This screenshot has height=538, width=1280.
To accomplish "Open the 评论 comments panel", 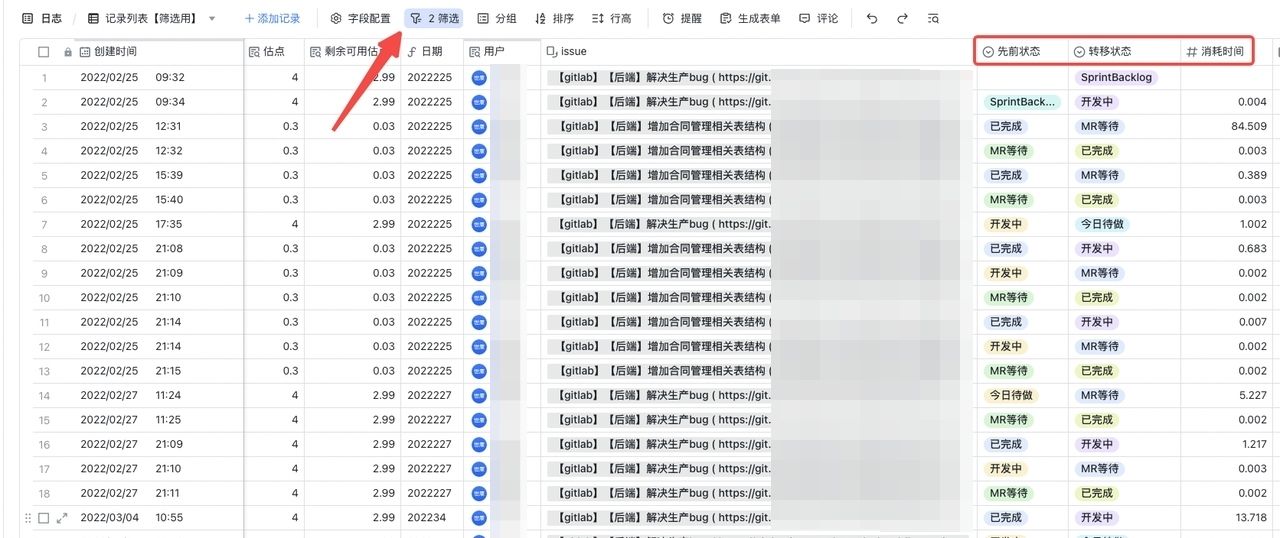I will [818, 18].
